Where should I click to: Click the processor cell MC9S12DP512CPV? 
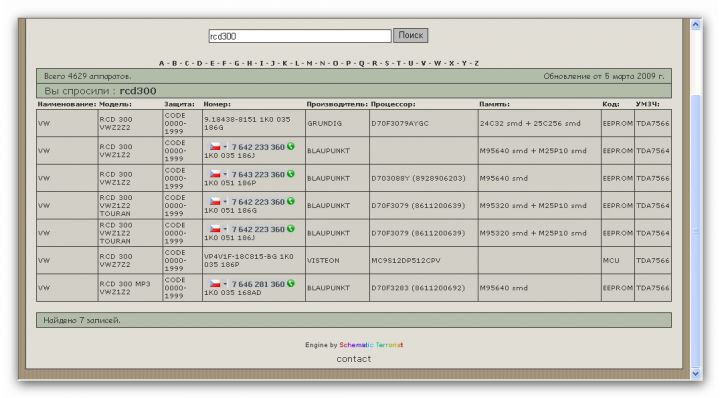pyautogui.click(x=423, y=260)
